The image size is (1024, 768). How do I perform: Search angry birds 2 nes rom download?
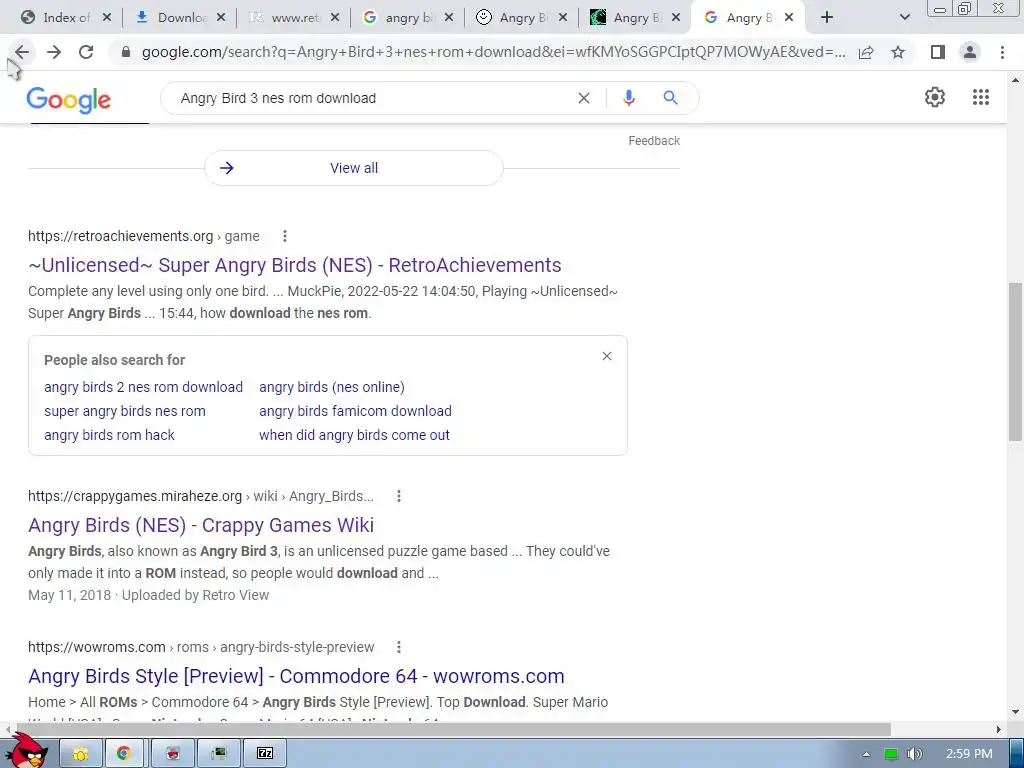click(x=144, y=387)
